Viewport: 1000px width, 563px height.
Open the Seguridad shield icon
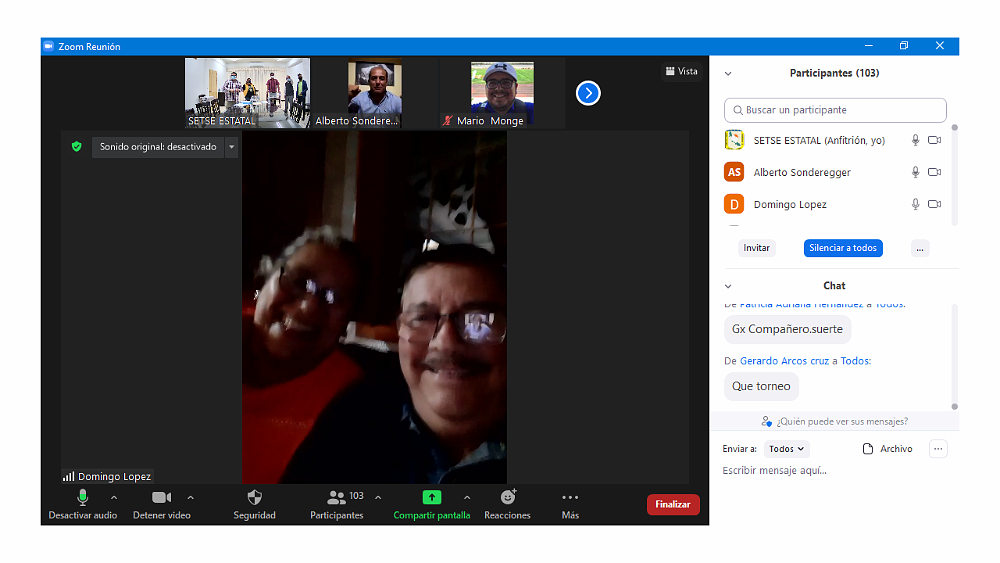pyautogui.click(x=254, y=497)
